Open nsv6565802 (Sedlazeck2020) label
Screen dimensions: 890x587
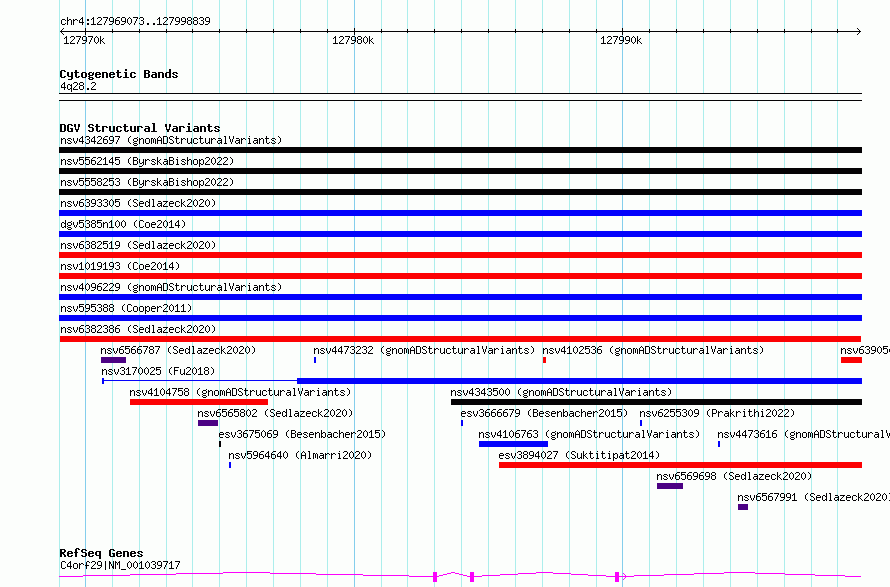[x=275, y=413]
